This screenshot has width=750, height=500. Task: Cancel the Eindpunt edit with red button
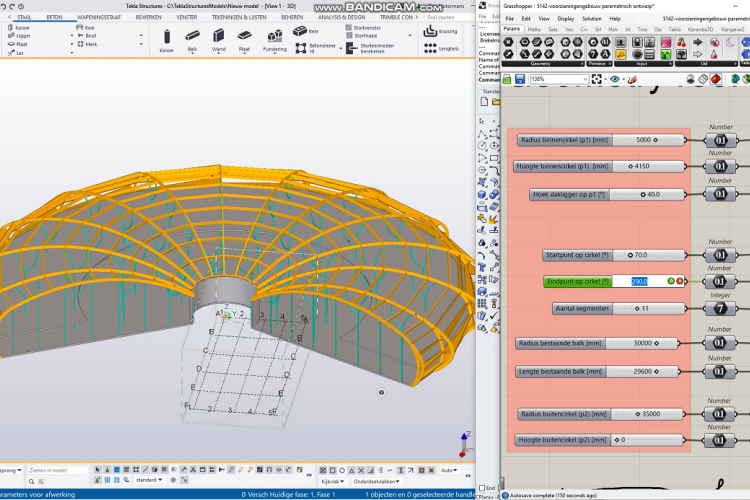click(679, 281)
